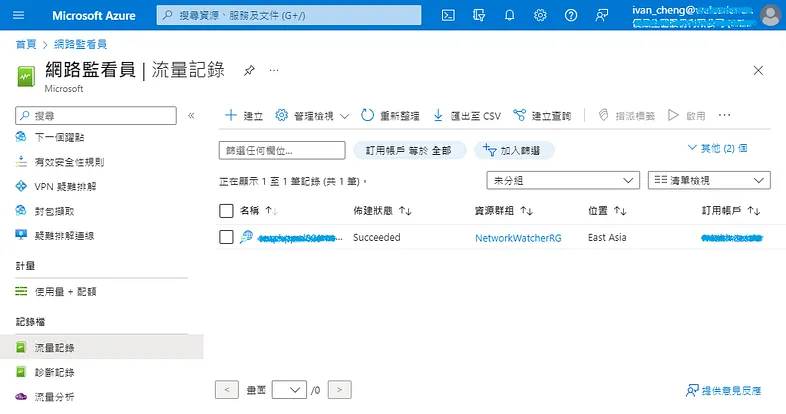Open the 未分組 grouping dropdown
The height and width of the screenshot is (414, 786).
click(x=563, y=180)
